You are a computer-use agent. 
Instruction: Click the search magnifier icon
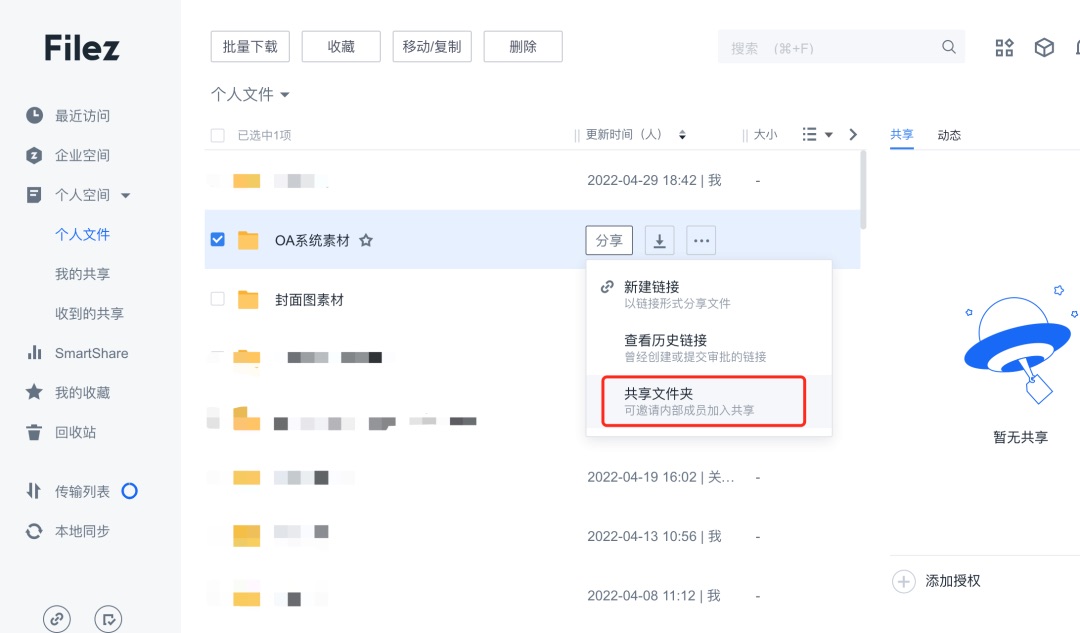coord(948,47)
